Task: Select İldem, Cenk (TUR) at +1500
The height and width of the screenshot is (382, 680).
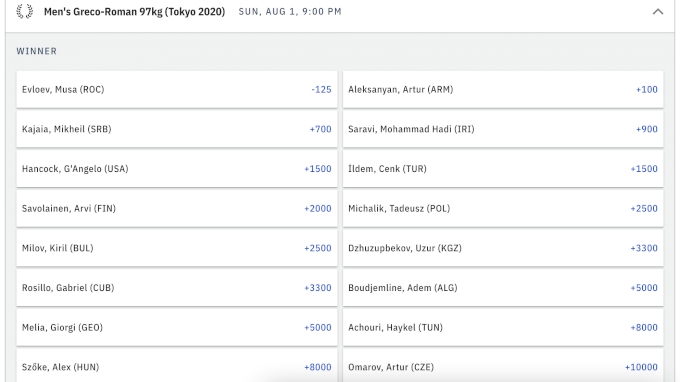Action: click(503, 169)
